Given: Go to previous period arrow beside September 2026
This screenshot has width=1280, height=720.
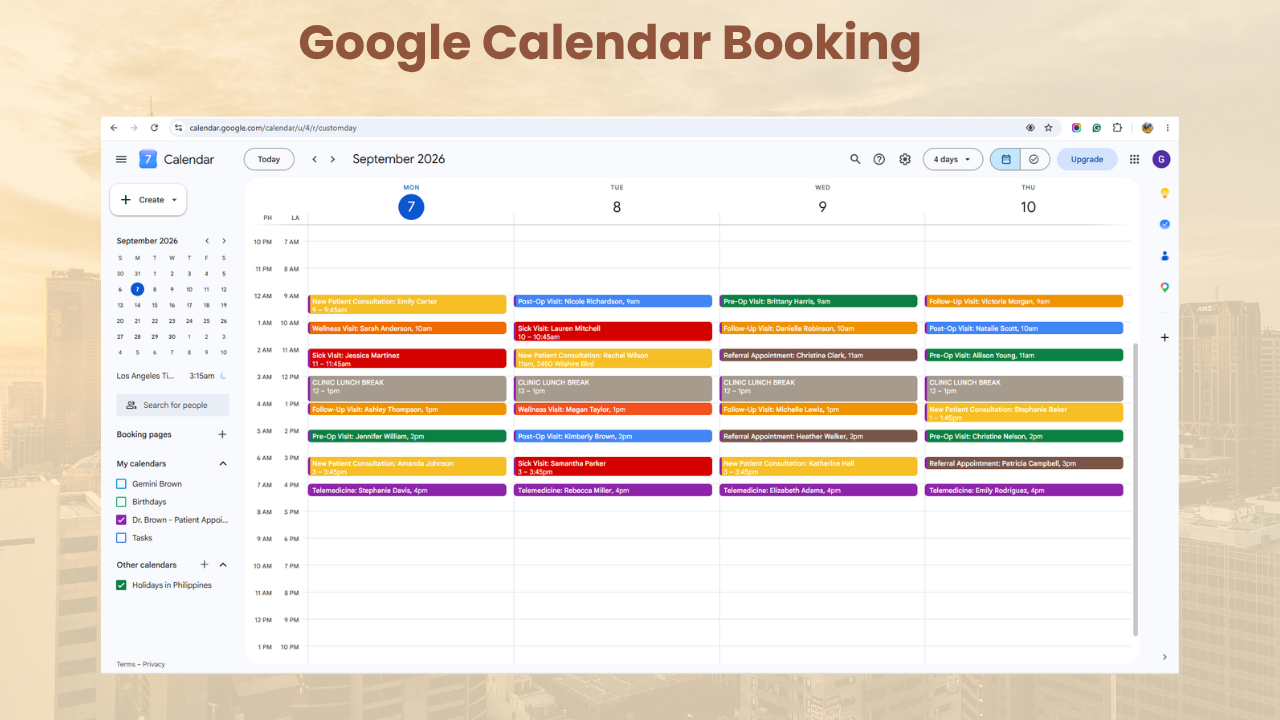Looking at the screenshot, I should click(x=314, y=159).
